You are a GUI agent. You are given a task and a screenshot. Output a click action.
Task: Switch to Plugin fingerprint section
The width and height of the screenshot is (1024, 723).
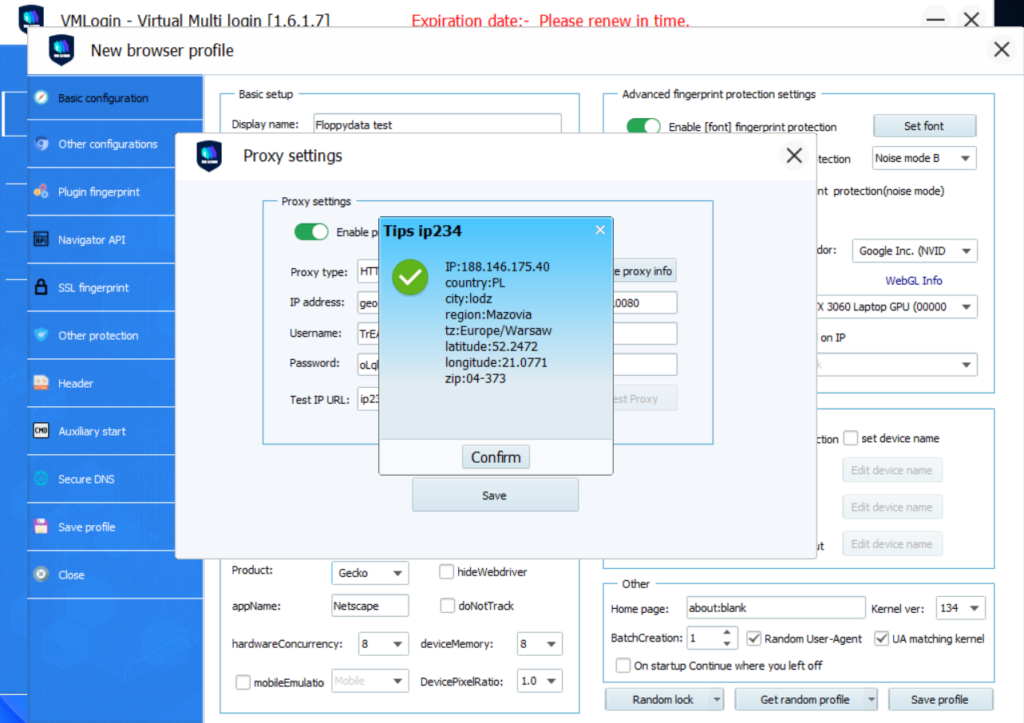(x=101, y=191)
